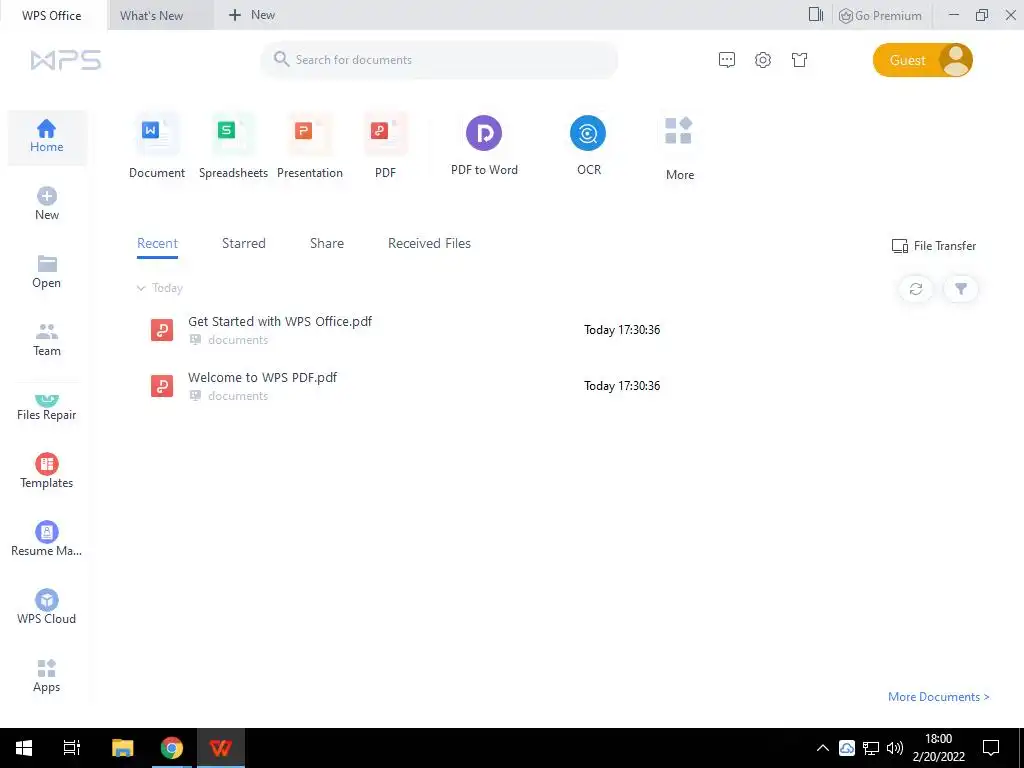Open the Open folder sidebar item

pyautogui.click(x=46, y=272)
